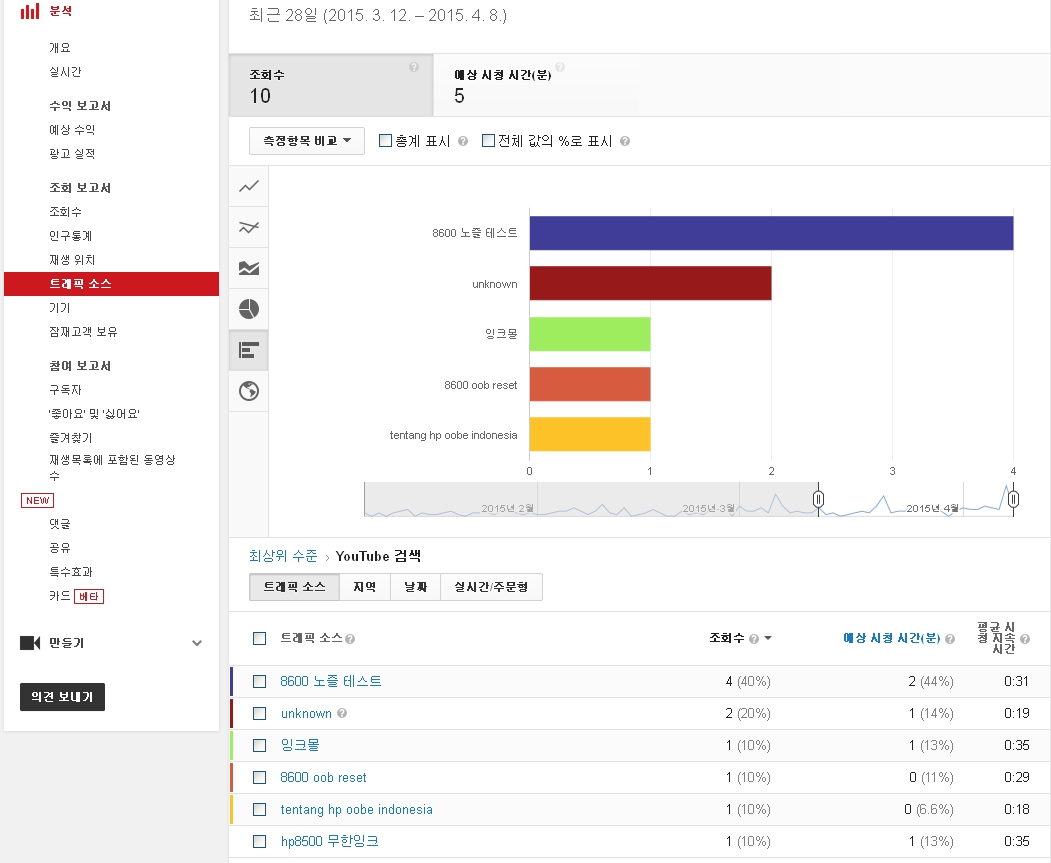
Task: Open the hp8500 무한잉크 link
Action: coord(329,841)
